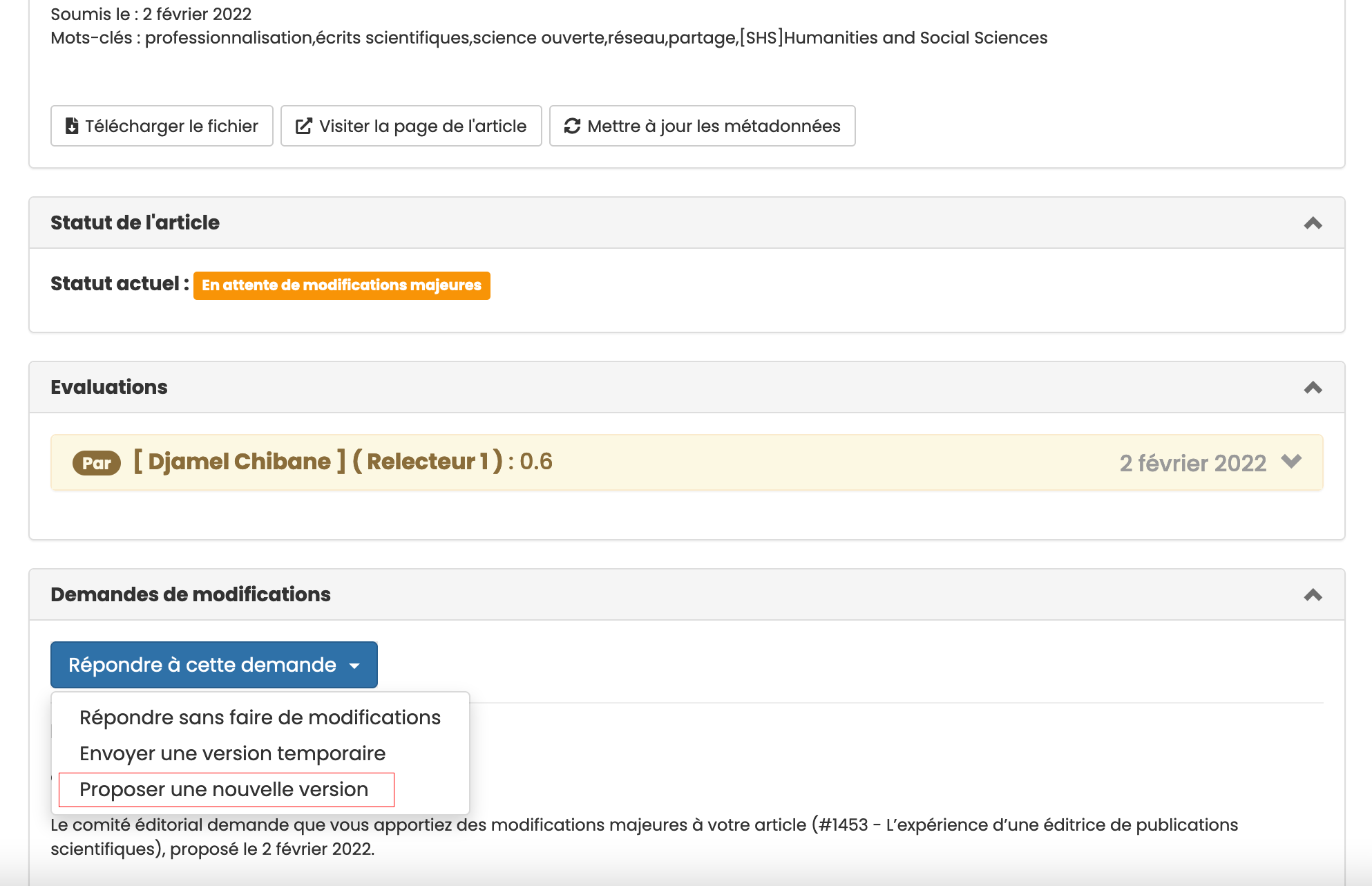Click the "Télécharger le fichier" button
This screenshot has width=1372, height=886.
162,126
